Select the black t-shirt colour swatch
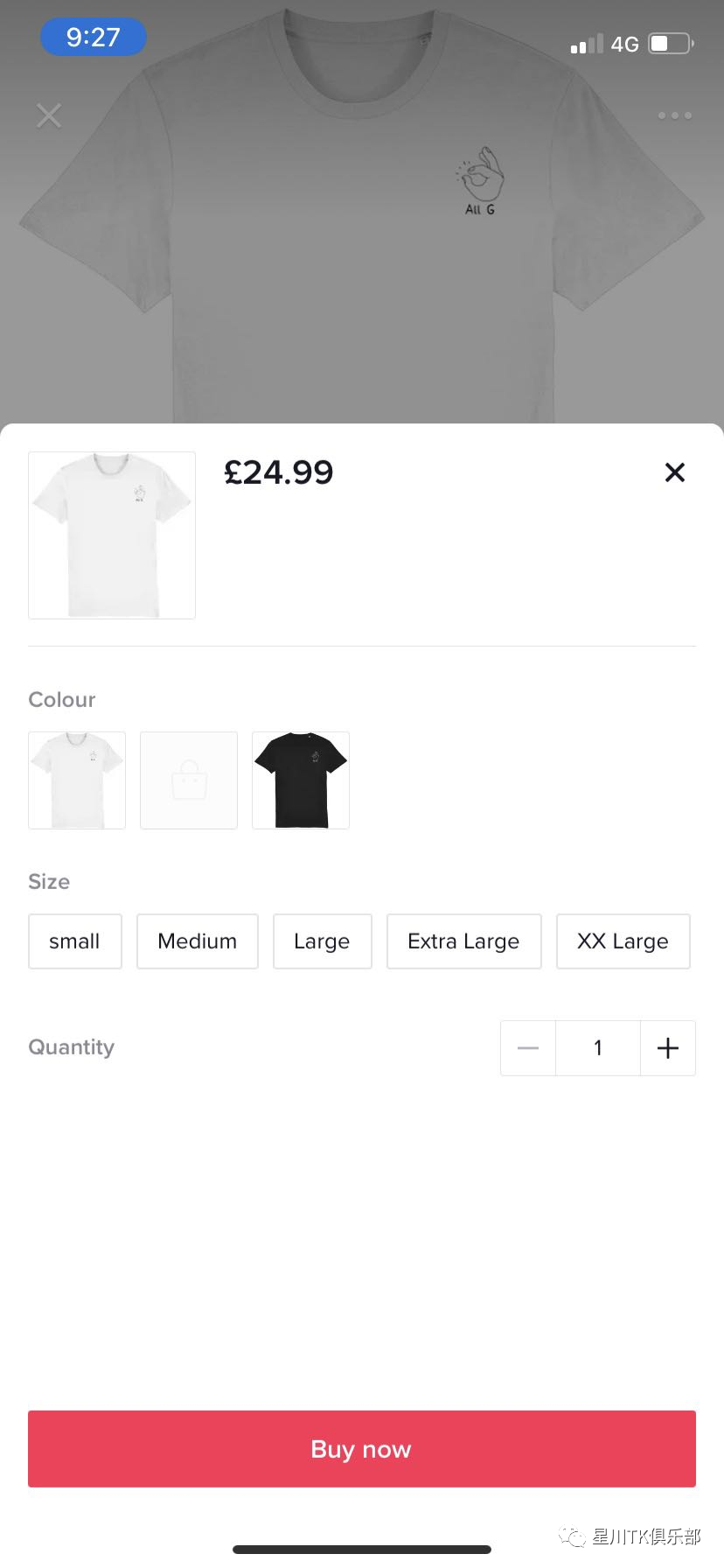 [301, 780]
